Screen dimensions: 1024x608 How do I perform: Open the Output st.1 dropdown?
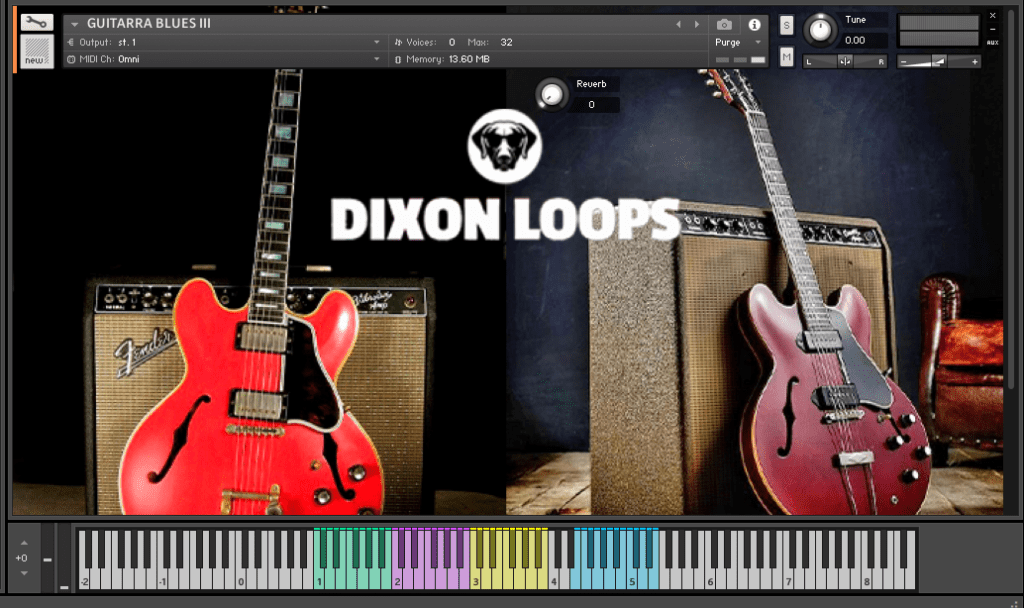pyautogui.click(x=377, y=42)
